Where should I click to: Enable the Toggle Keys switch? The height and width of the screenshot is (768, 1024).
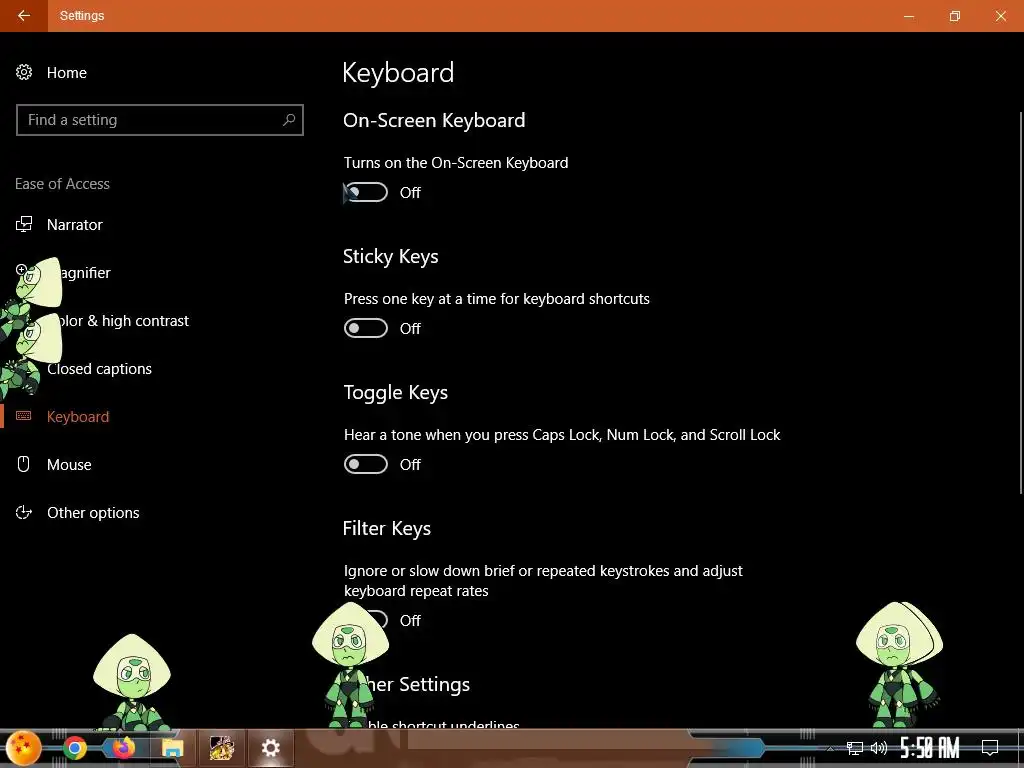[366, 464]
